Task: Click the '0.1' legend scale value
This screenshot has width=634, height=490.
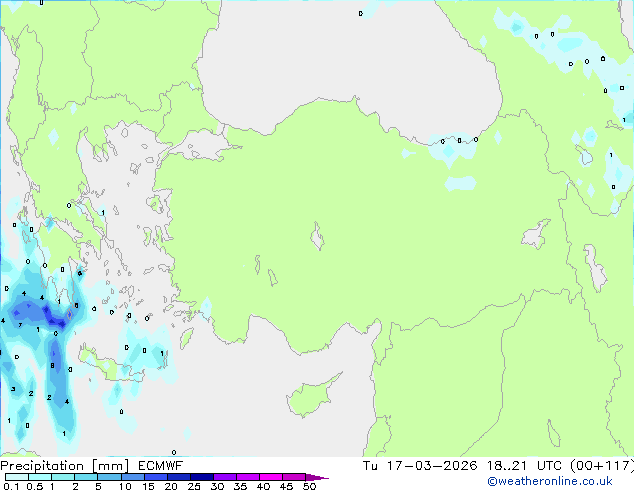Action: point(11,486)
